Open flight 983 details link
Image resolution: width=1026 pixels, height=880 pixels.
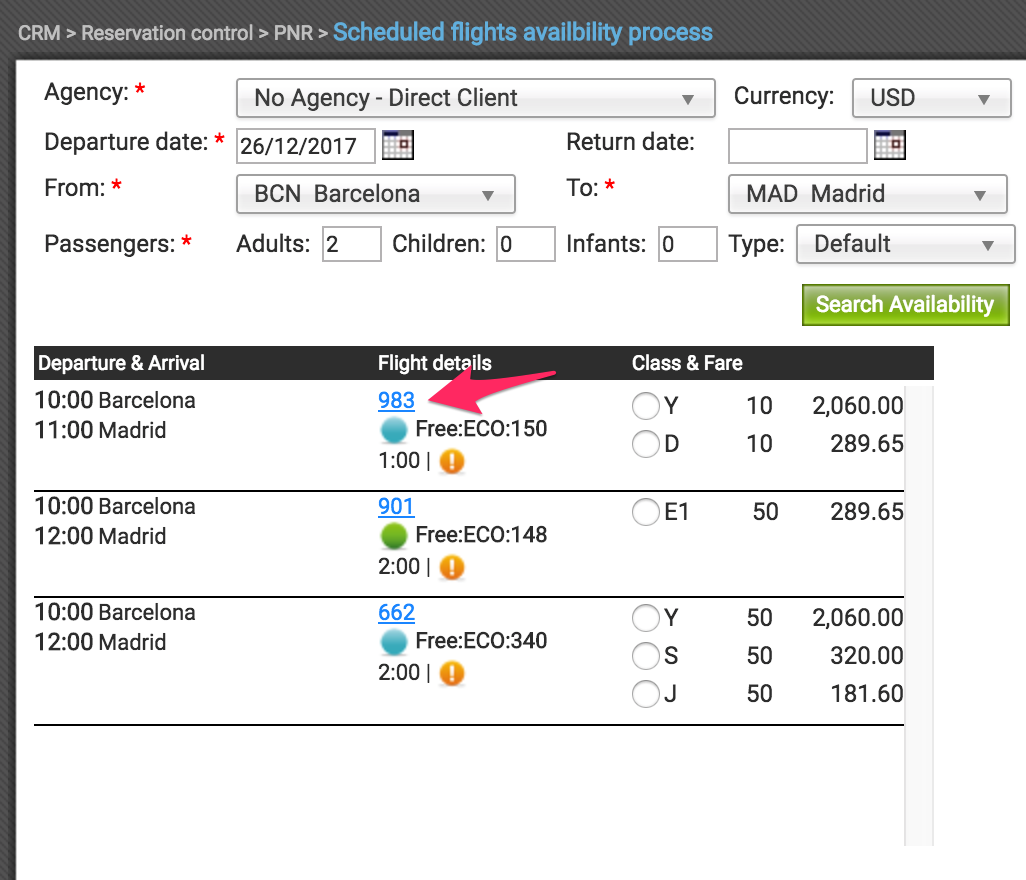[x=397, y=400]
